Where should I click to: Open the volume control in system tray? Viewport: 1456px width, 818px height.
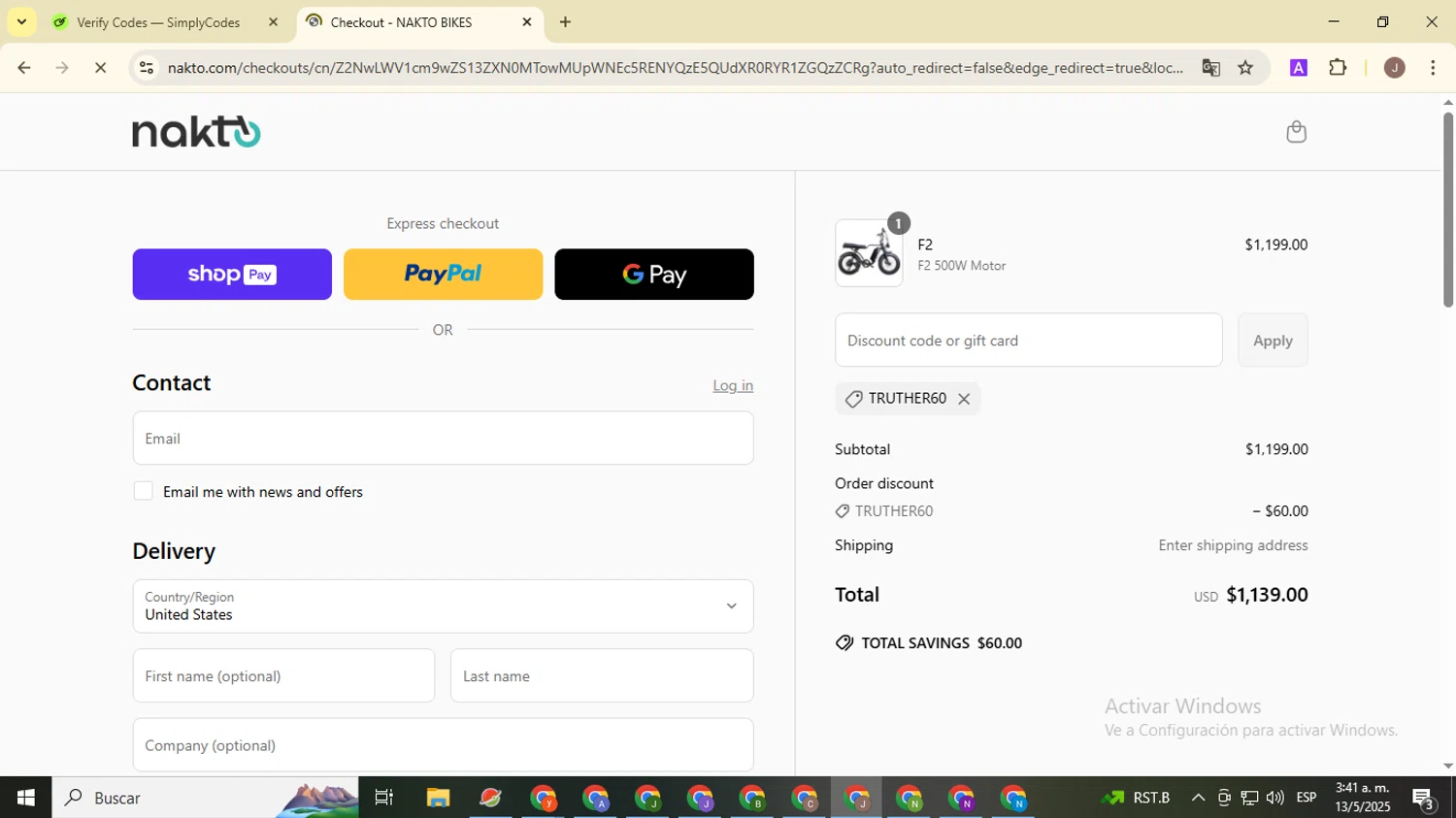[1275, 798]
